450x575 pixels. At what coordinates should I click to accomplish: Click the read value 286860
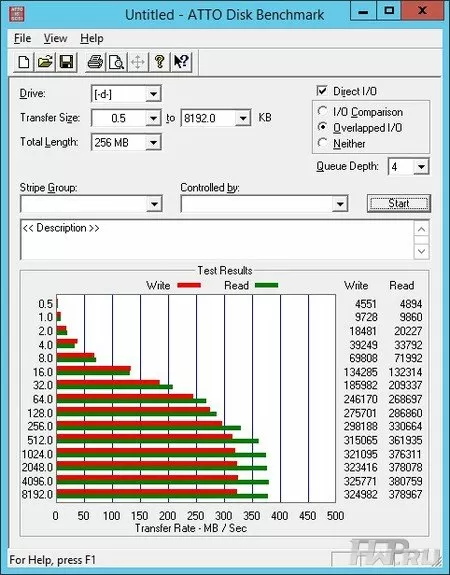coord(405,413)
